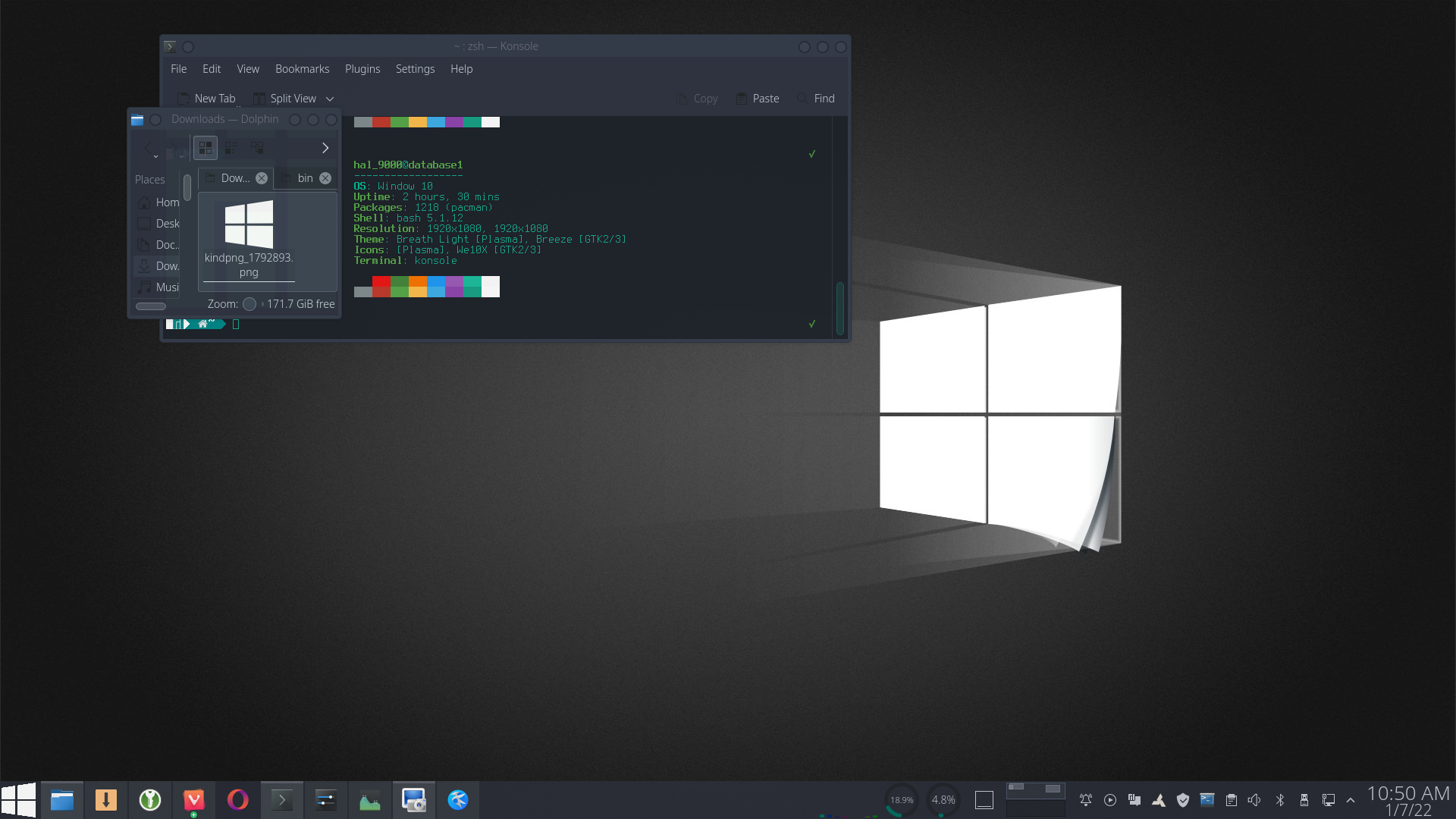Click the Paste button in Konsole
The height and width of the screenshot is (819, 1456).
coord(758,99)
